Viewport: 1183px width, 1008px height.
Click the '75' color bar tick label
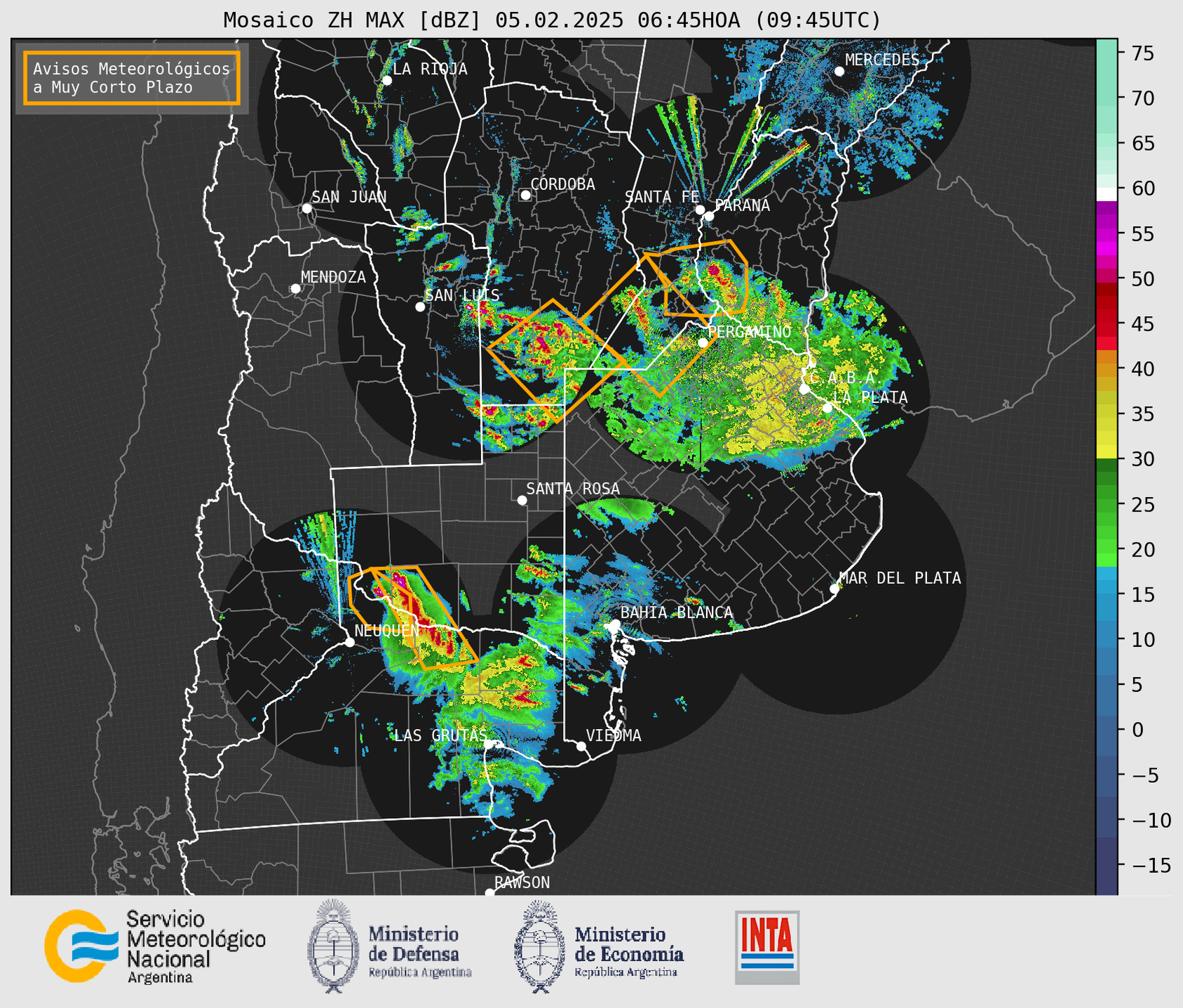[1143, 54]
